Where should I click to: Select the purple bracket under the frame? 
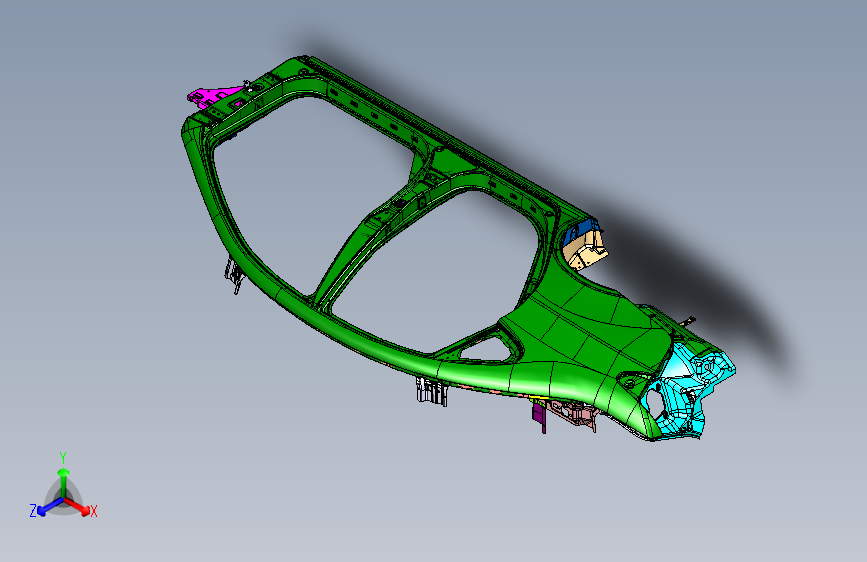540,416
